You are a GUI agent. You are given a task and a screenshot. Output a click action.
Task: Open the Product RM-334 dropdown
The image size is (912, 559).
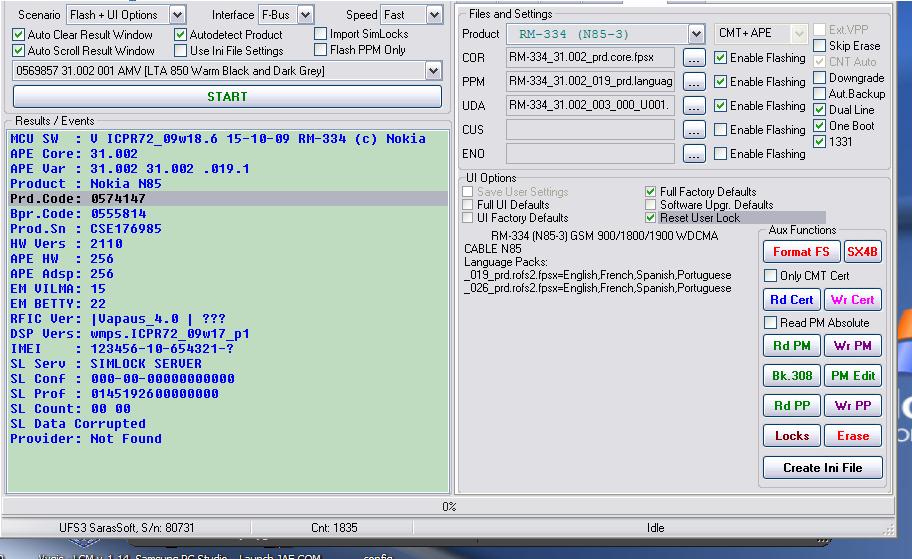696,34
